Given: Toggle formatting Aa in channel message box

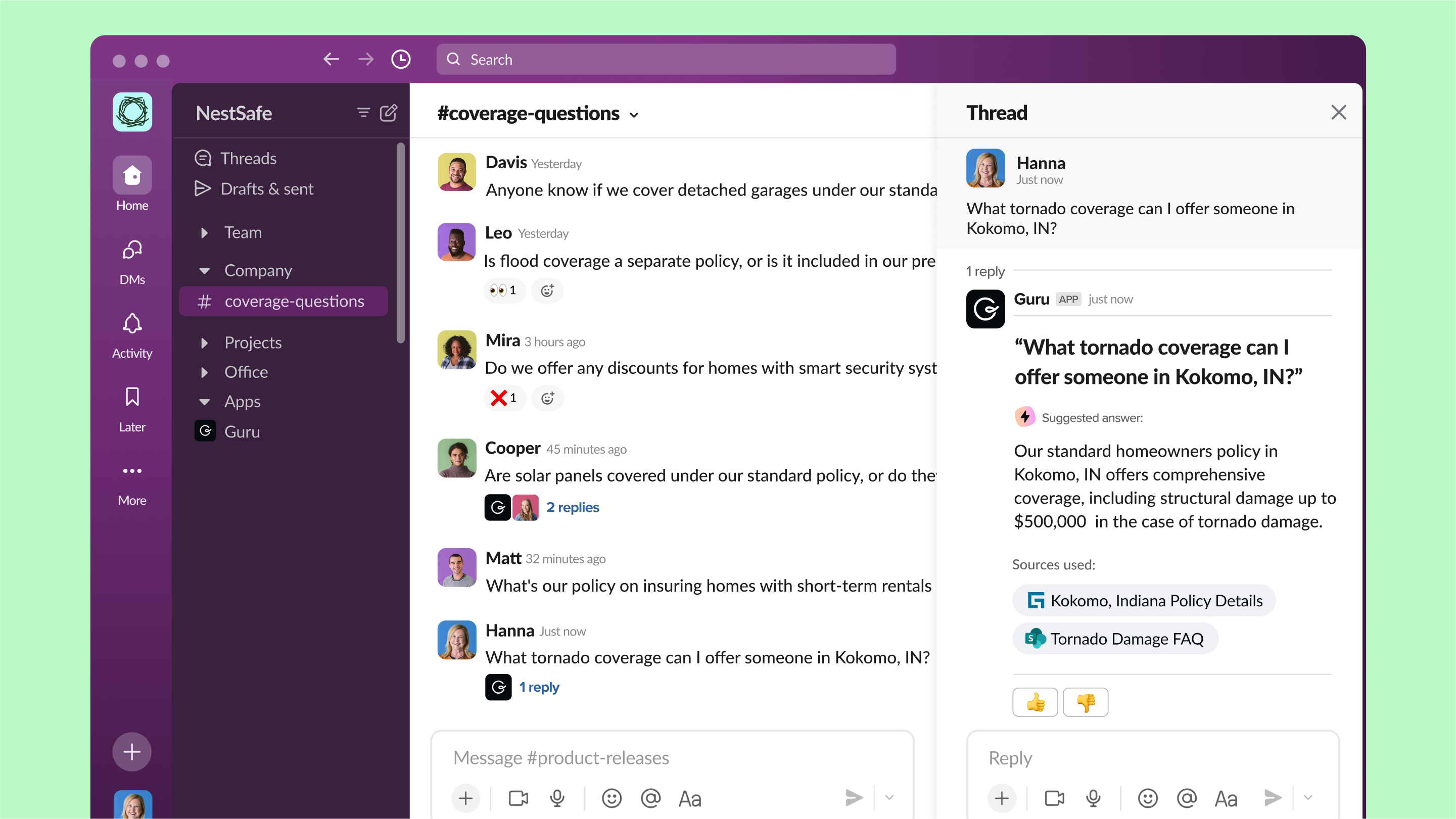Looking at the screenshot, I should click(689, 799).
